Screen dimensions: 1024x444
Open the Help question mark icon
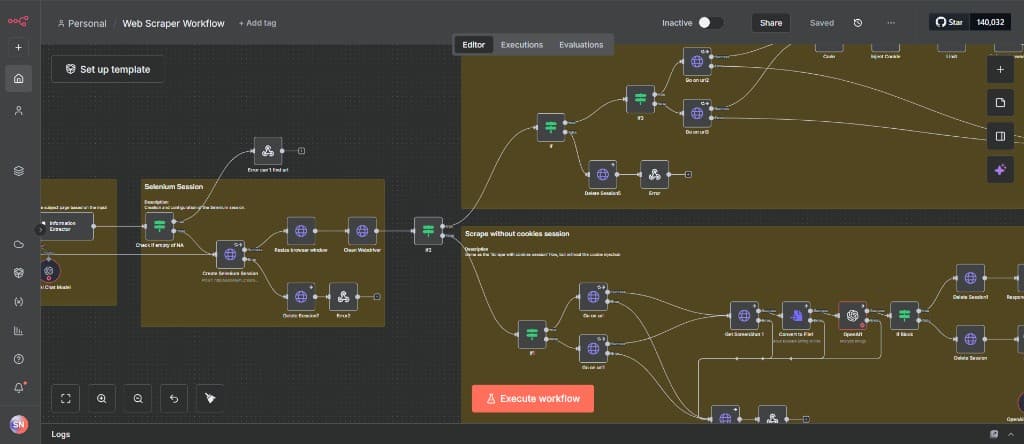[18, 359]
